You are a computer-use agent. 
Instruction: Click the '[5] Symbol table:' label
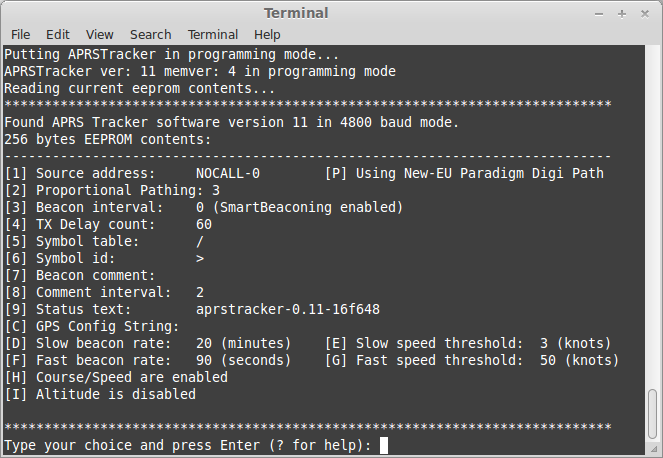tap(72, 241)
